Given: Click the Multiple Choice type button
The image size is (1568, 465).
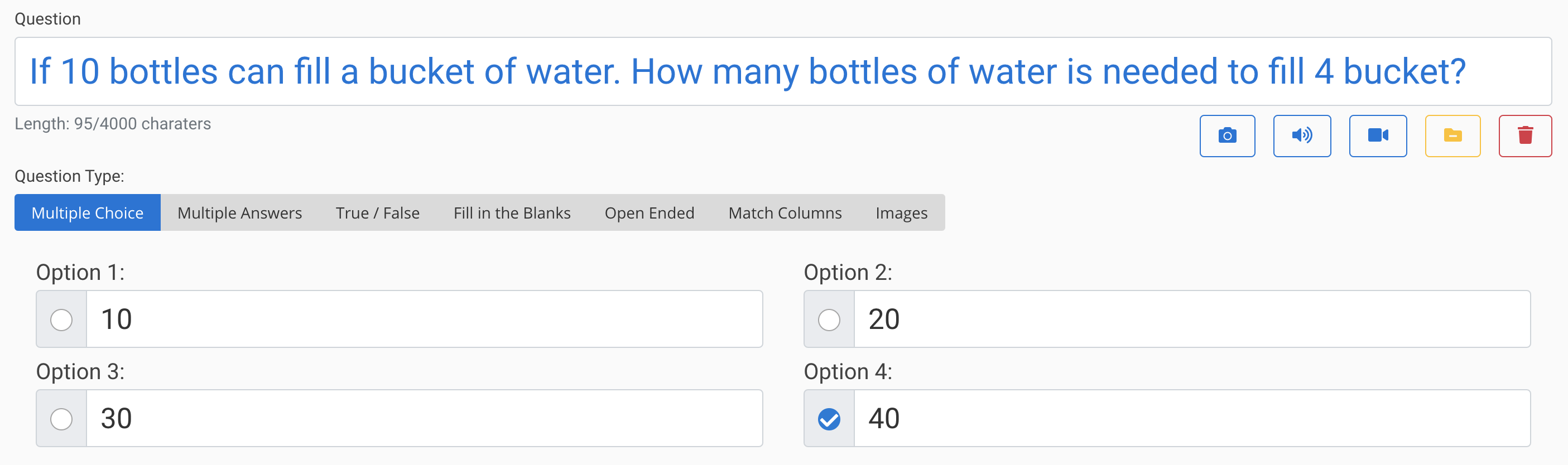Looking at the screenshot, I should click(x=87, y=212).
